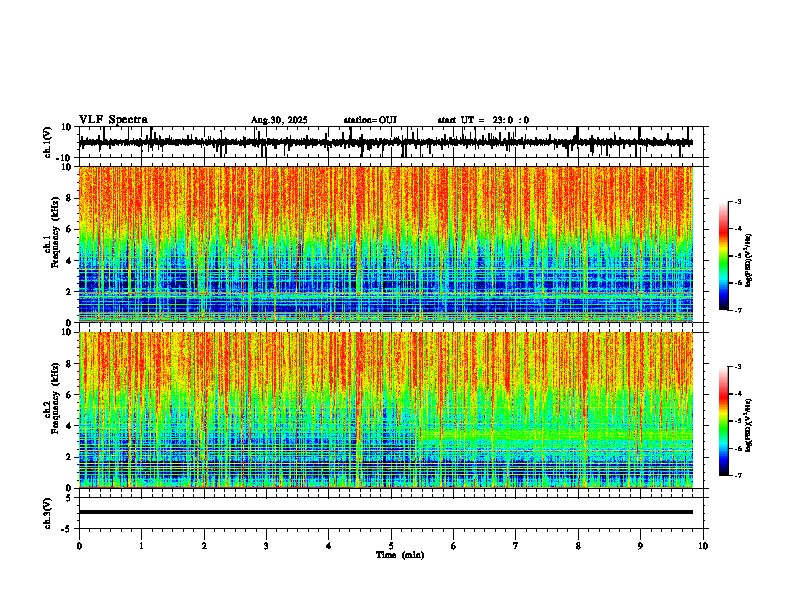The height and width of the screenshot is (612, 792).
Task: Click time axis tick label "1"
Action: point(141,546)
